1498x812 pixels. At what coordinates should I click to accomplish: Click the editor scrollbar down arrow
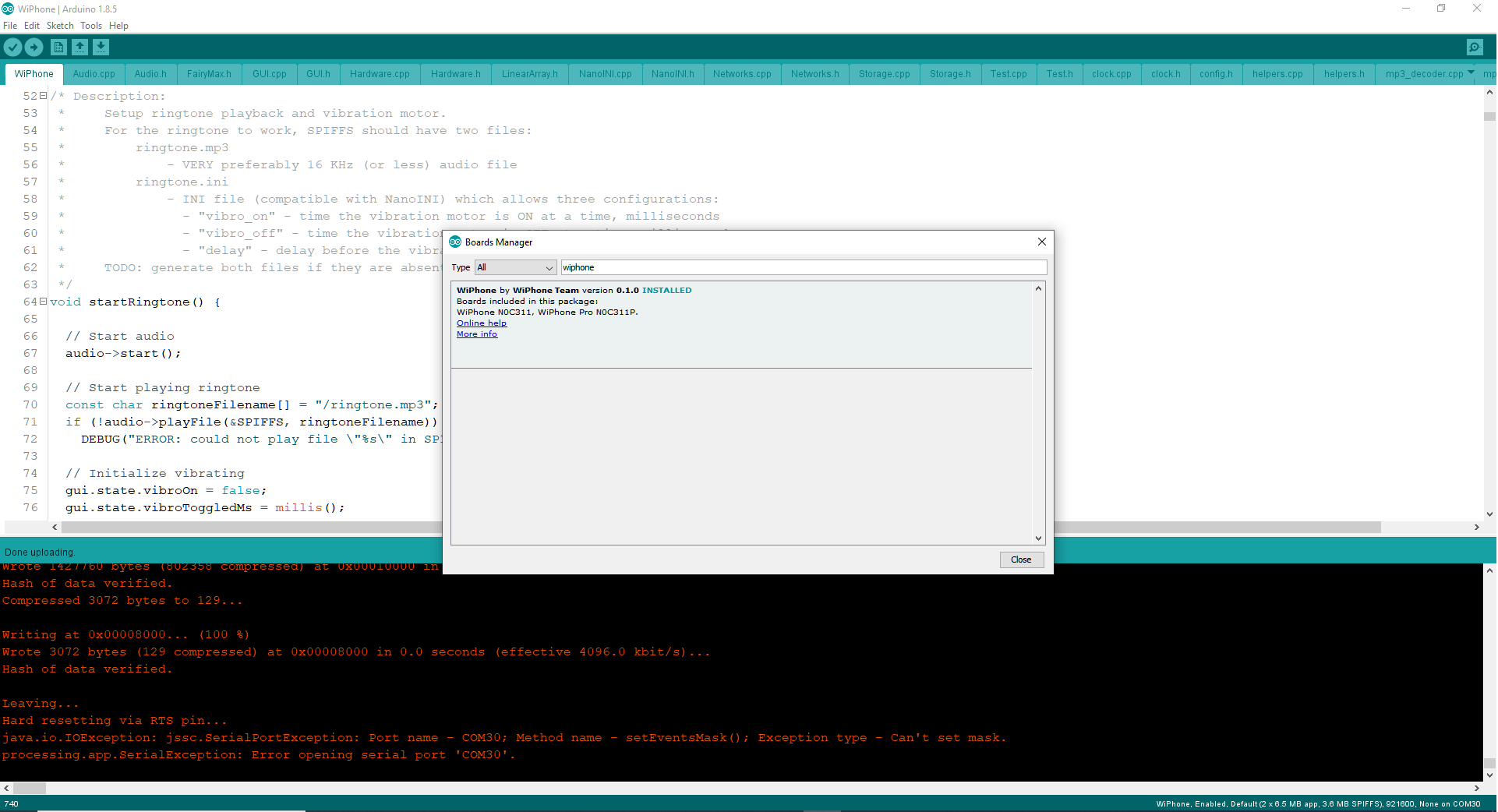[1489, 514]
